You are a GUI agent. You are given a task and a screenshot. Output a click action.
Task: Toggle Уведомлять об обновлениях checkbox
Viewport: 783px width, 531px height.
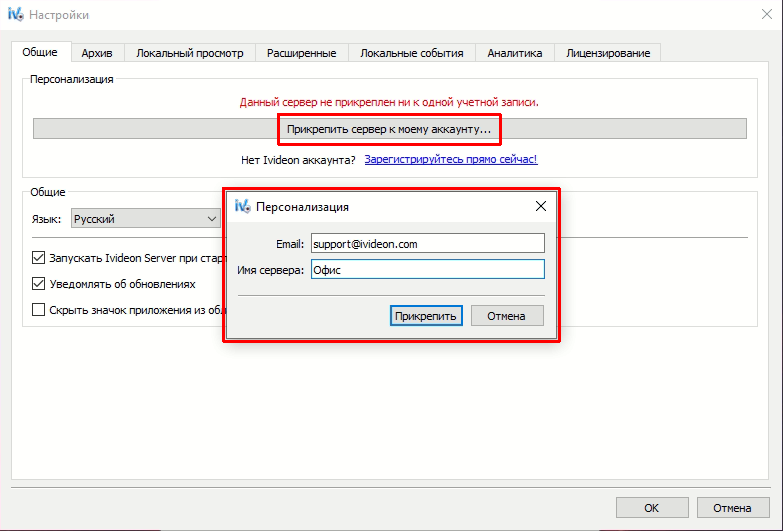(38, 284)
